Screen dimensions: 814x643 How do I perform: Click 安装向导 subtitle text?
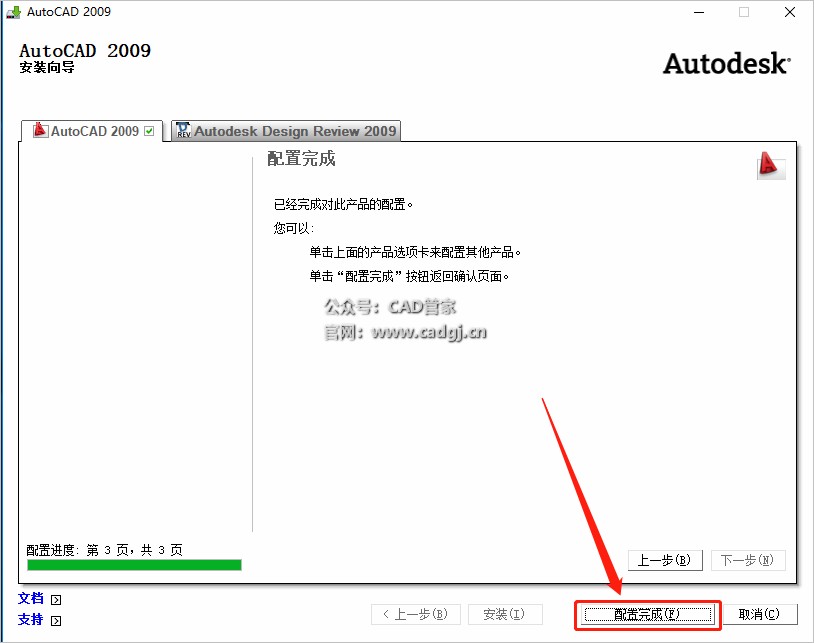[x=47, y=67]
